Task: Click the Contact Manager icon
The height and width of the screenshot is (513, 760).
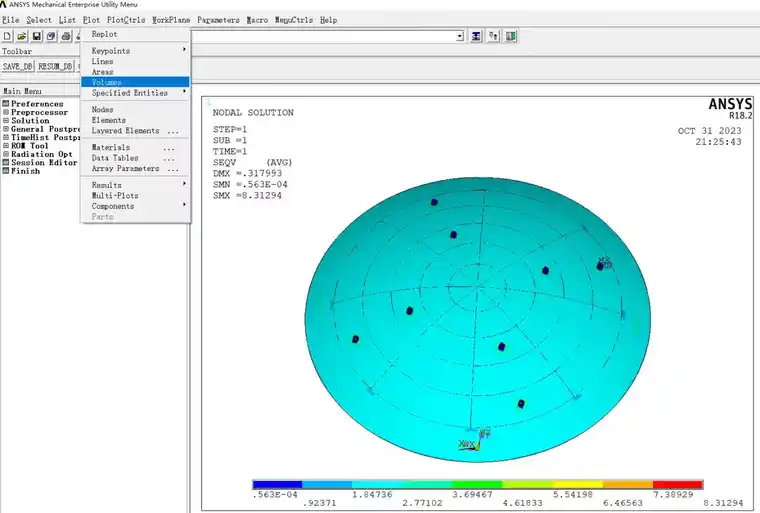Action: tap(511, 36)
